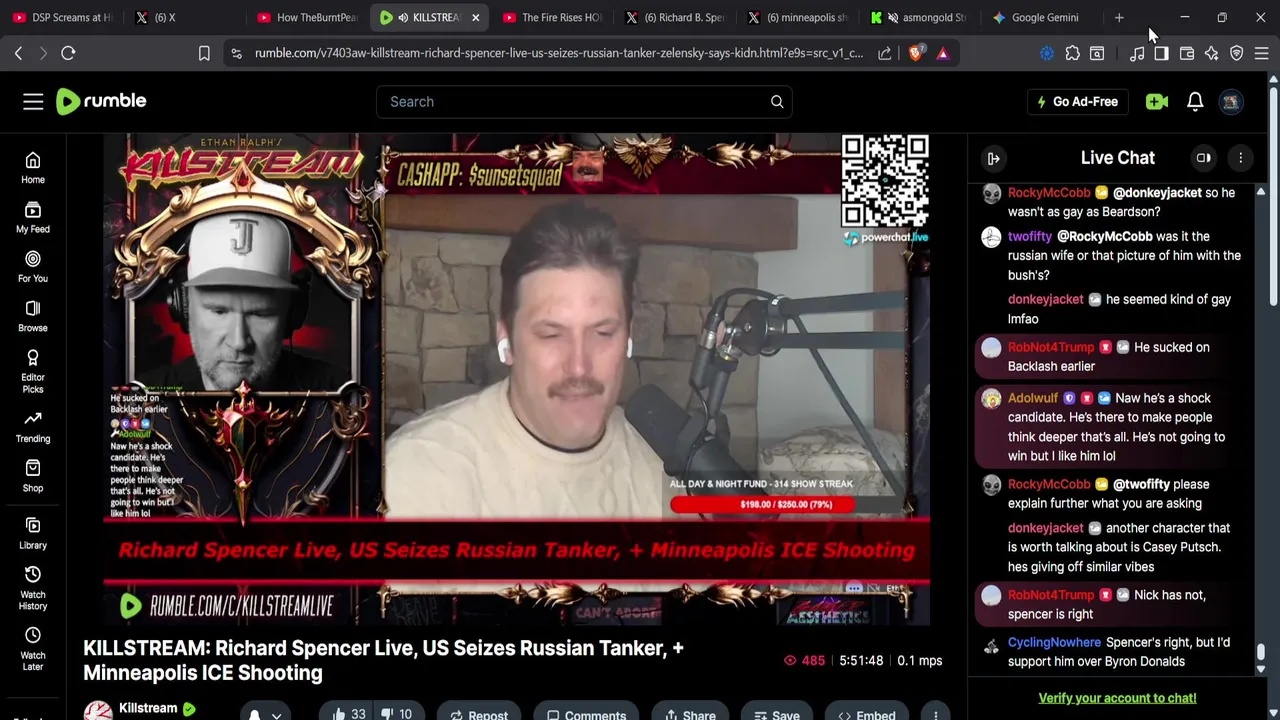Open the user profile avatar menu
This screenshot has width=1280, height=720.
(x=1231, y=101)
